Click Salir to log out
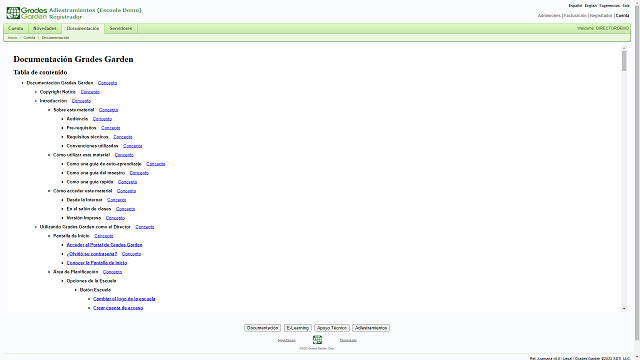 [626, 6]
